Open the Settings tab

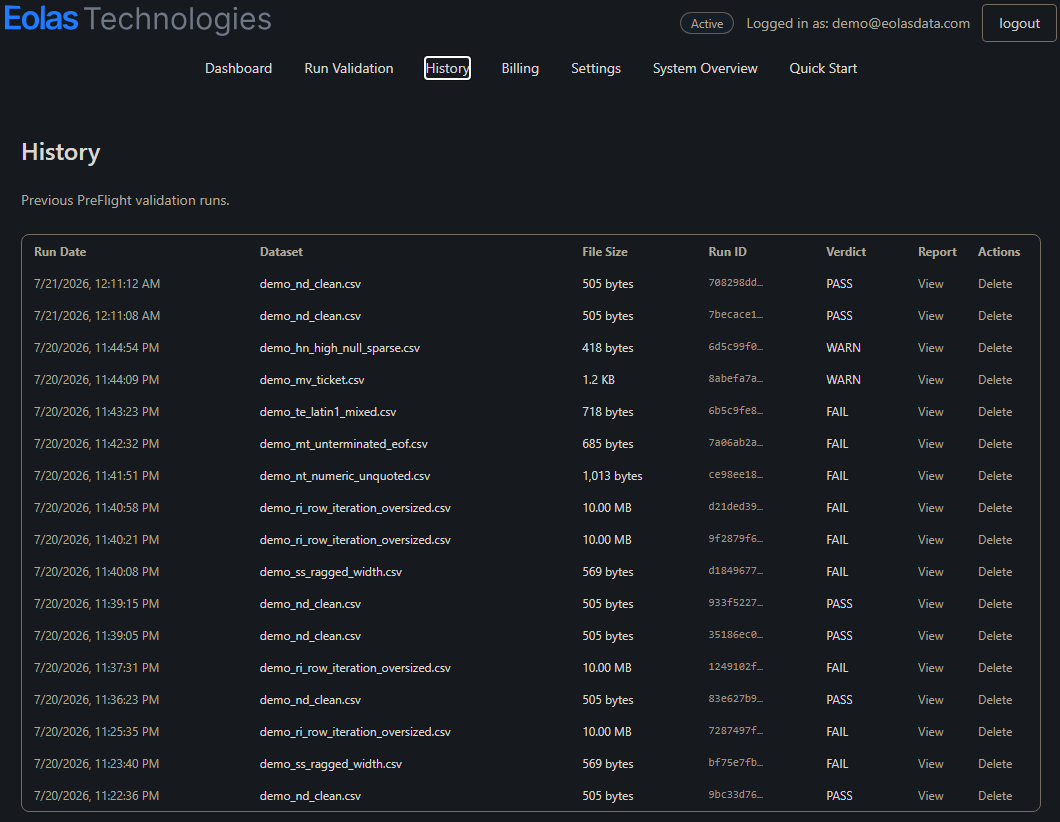pos(596,68)
